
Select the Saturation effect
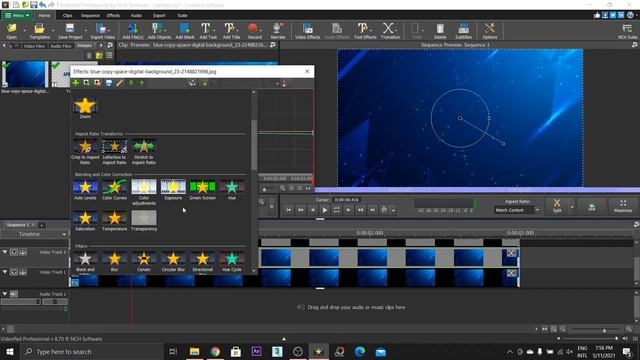point(85,220)
